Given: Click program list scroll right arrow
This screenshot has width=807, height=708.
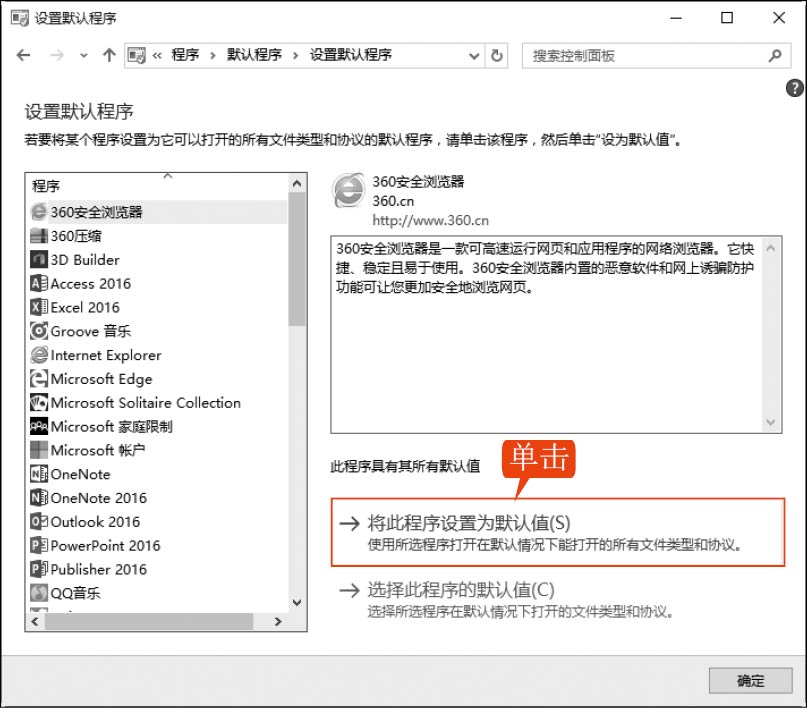Looking at the screenshot, I should coord(278,622).
